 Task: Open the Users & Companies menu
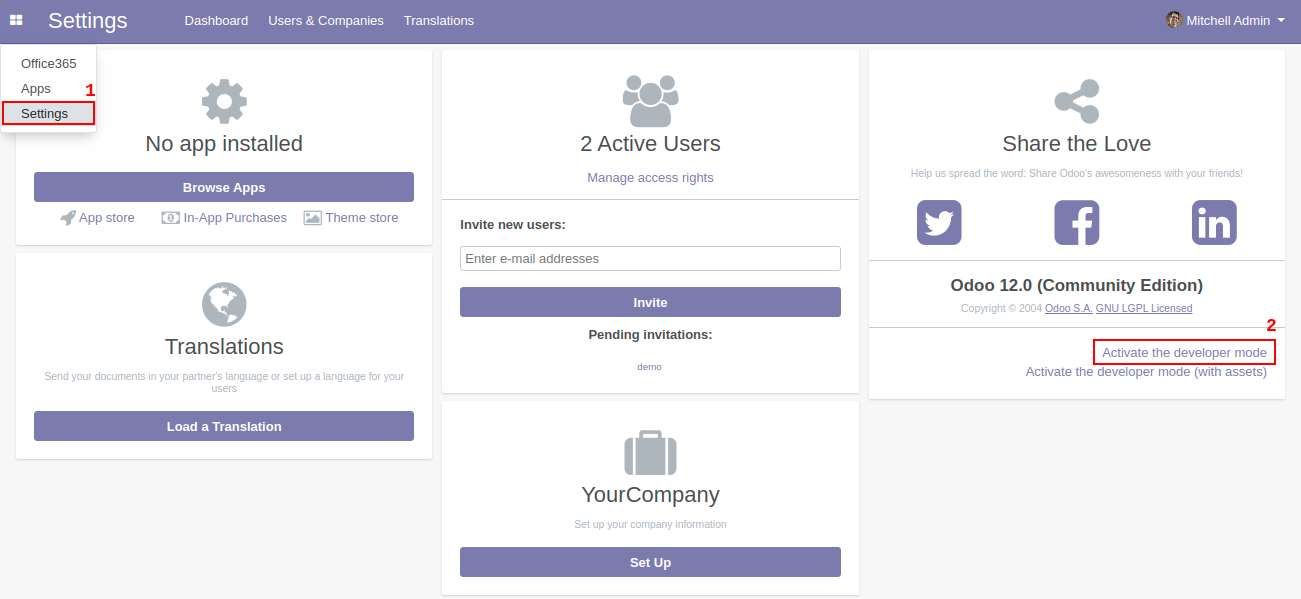[x=325, y=20]
